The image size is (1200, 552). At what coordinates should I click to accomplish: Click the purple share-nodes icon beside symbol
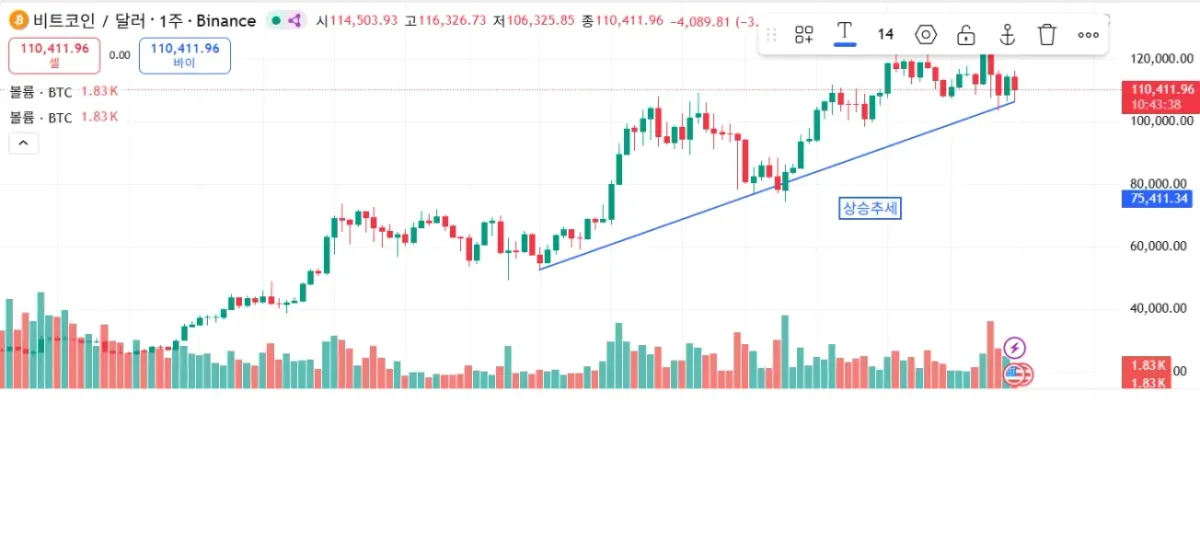click(295, 21)
